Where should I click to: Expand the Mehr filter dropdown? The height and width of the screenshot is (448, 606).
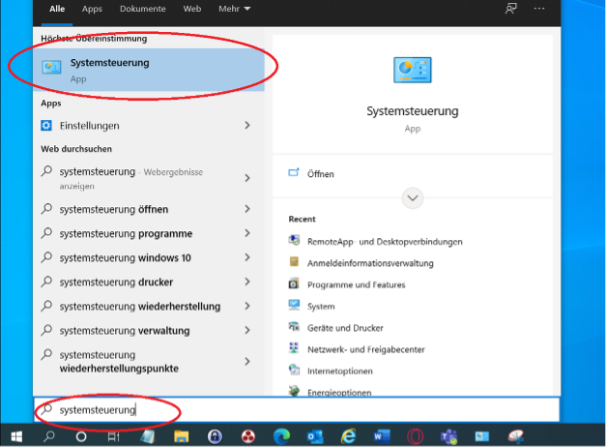[234, 8]
